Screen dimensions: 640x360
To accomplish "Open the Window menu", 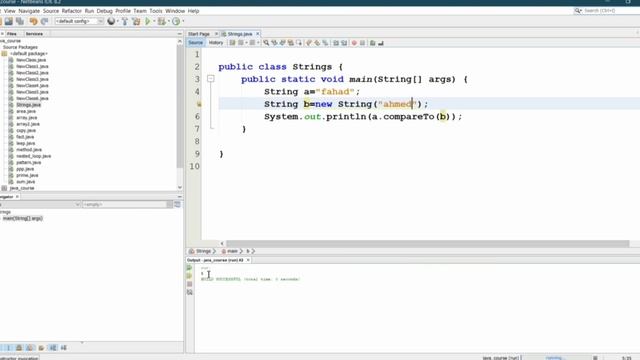I will click(x=175, y=11).
